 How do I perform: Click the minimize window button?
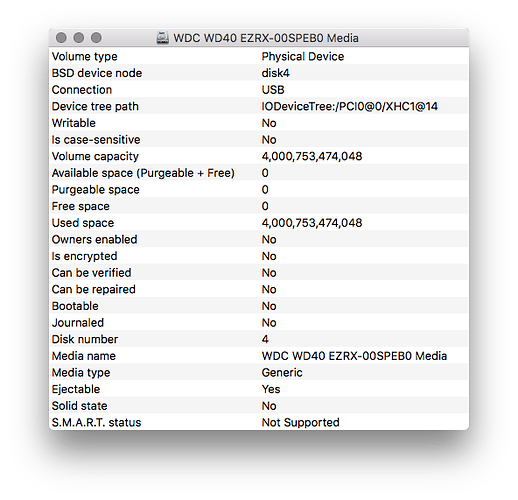coord(79,38)
